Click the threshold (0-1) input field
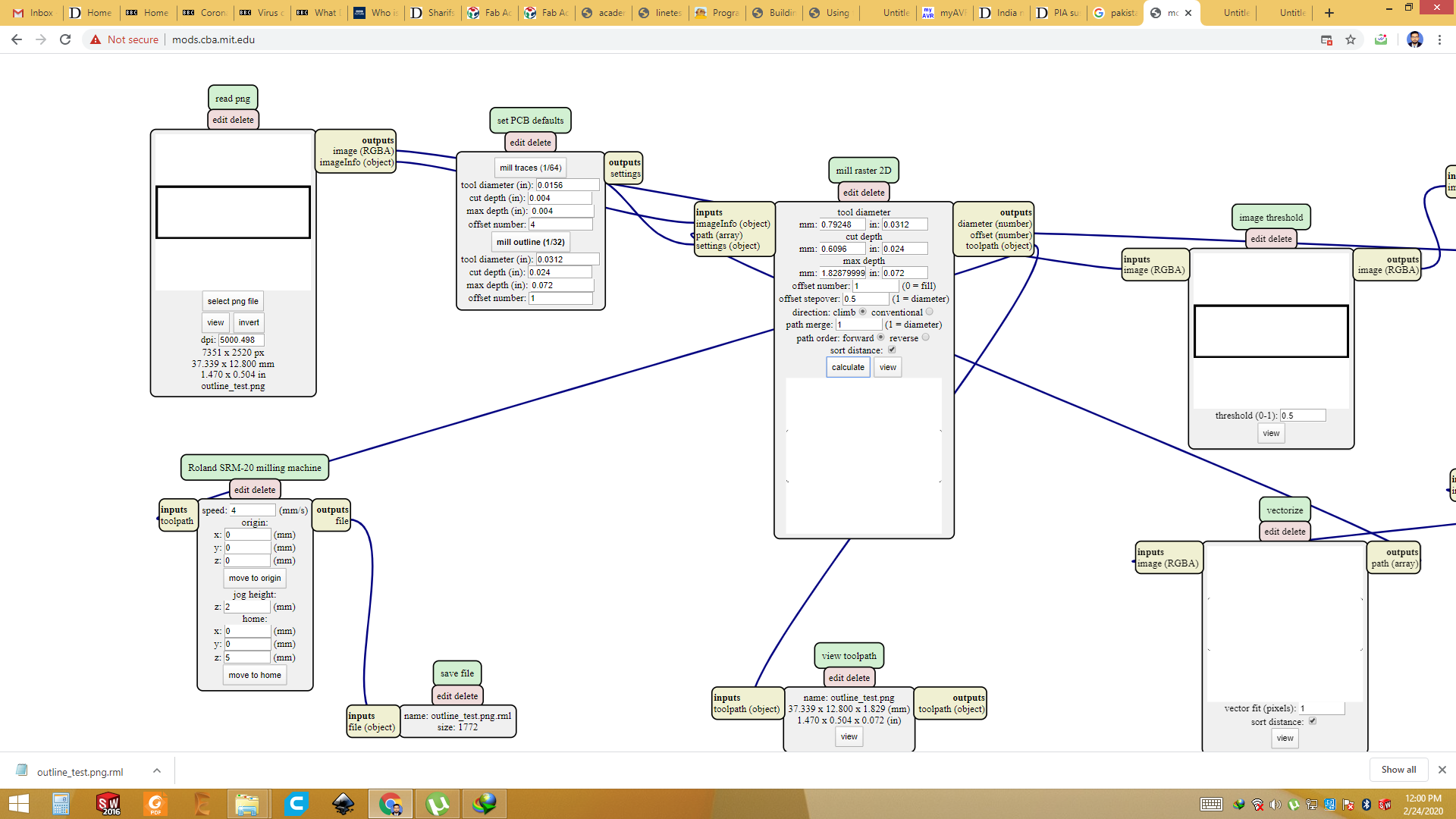1456x819 pixels. (x=1303, y=416)
